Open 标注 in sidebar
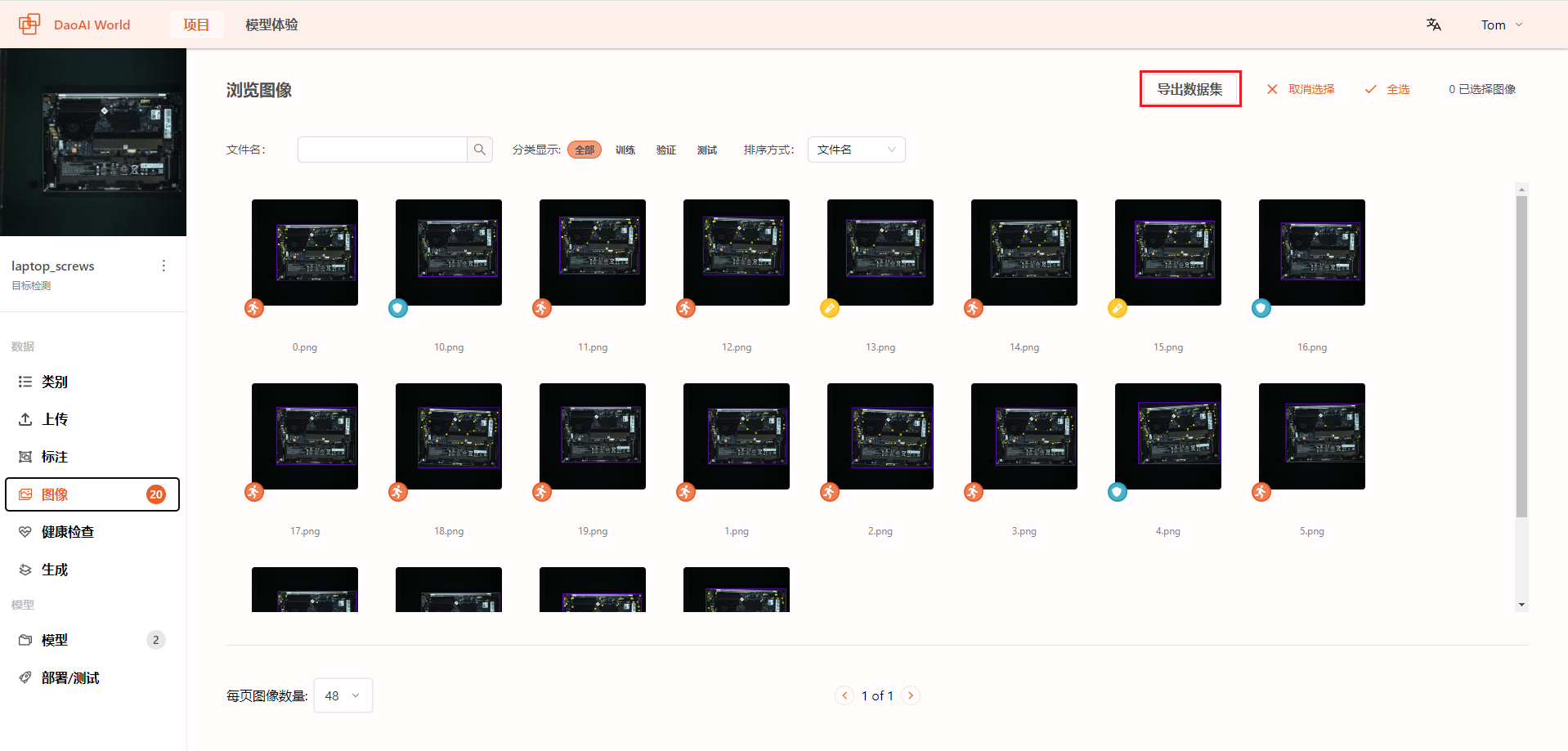1568x751 pixels. tap(92, 457)
